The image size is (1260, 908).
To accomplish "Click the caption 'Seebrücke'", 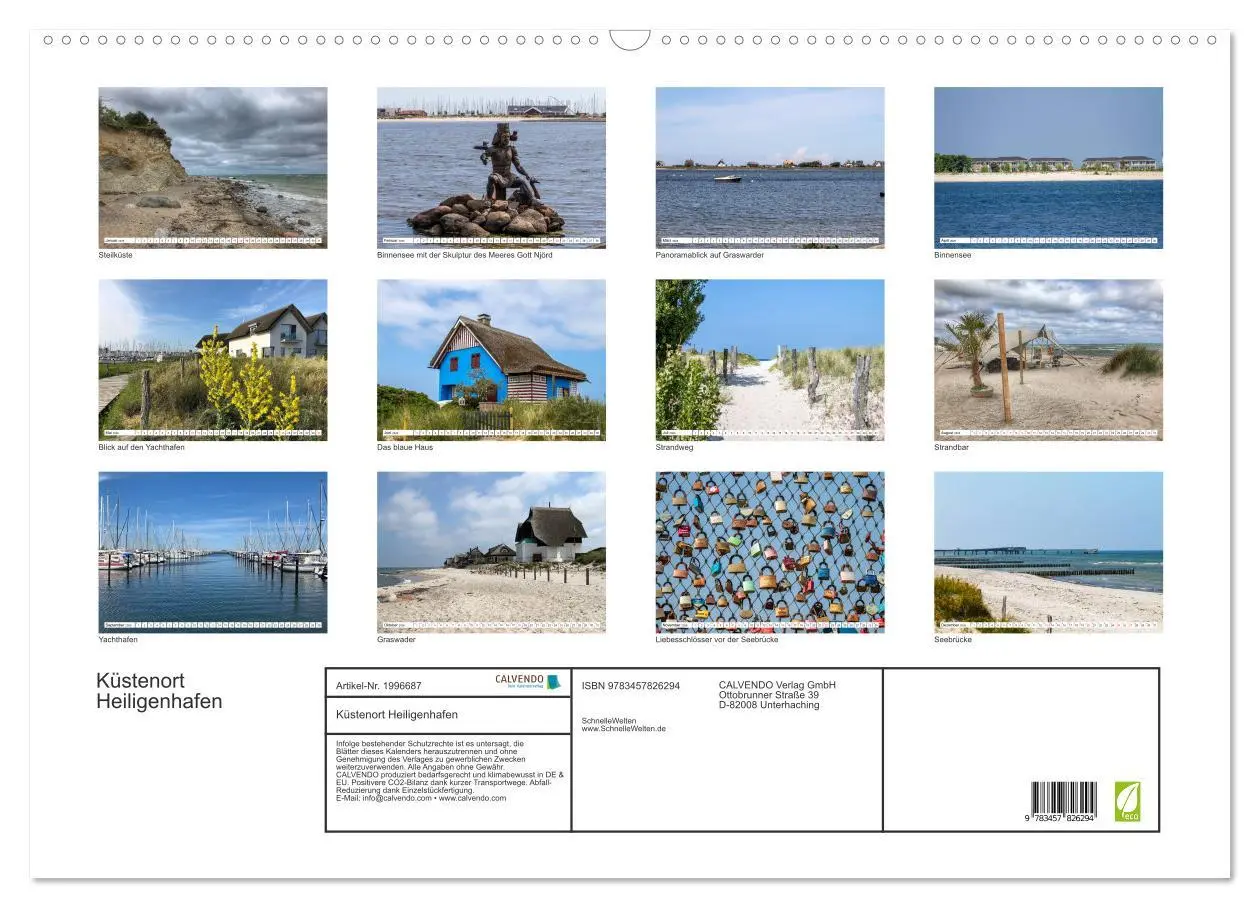I will [952, 640].
